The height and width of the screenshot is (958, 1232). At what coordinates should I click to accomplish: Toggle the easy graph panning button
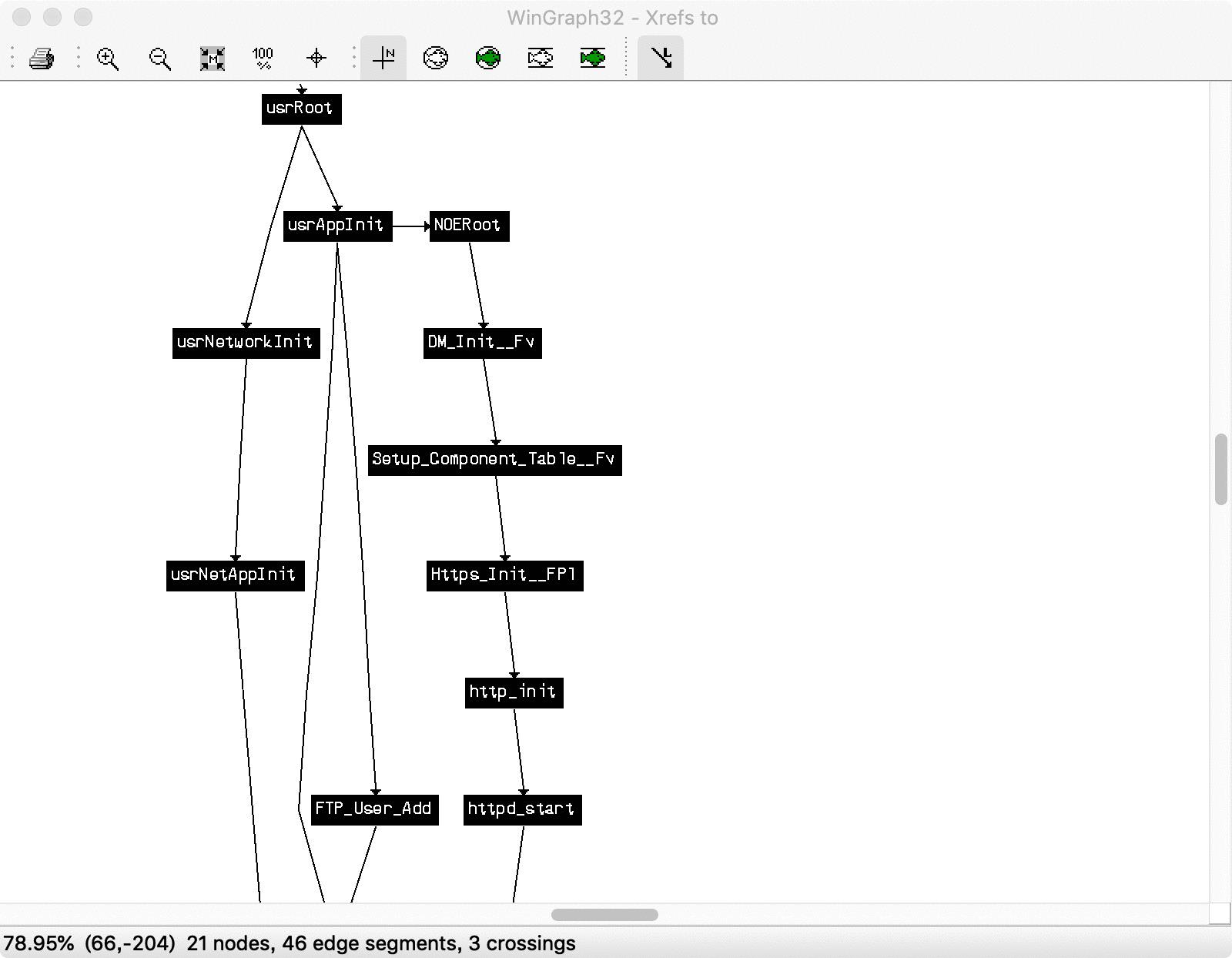[661, 58]
